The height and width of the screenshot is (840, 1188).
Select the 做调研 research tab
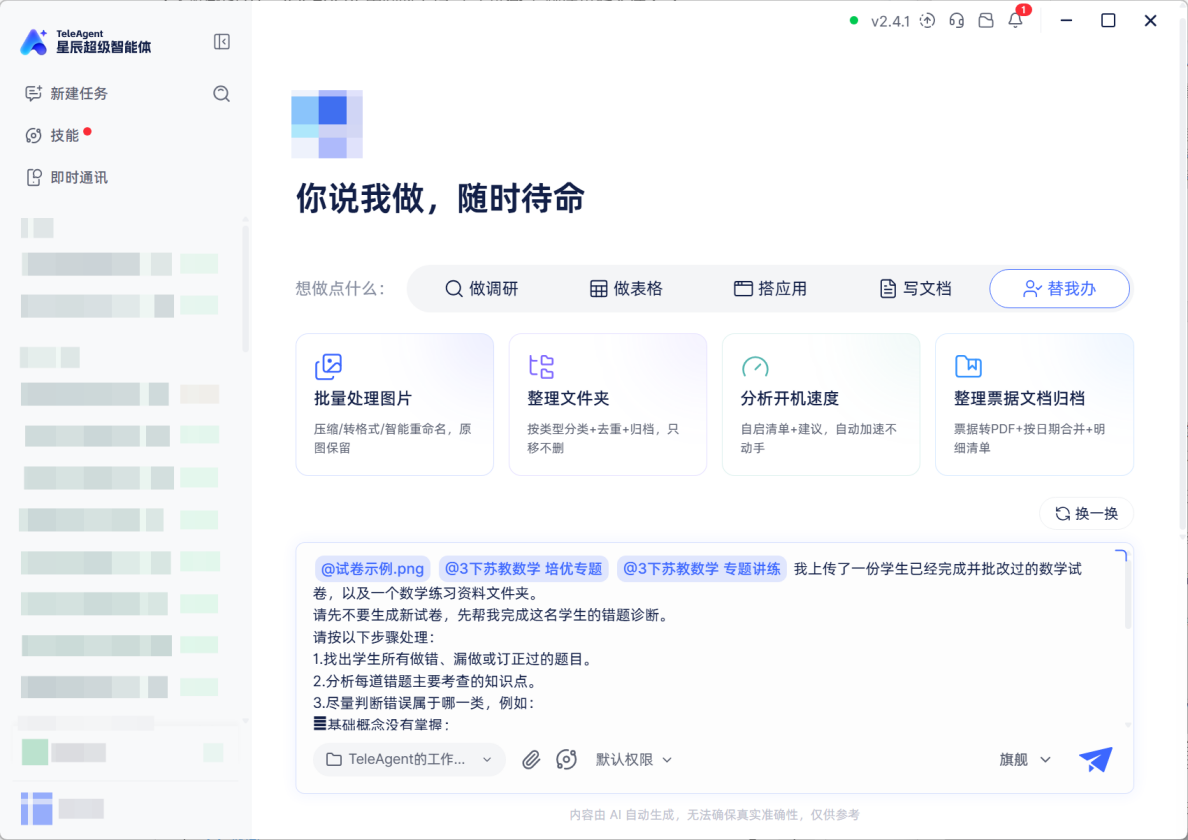pyautogui.click(x=482, y=289)
